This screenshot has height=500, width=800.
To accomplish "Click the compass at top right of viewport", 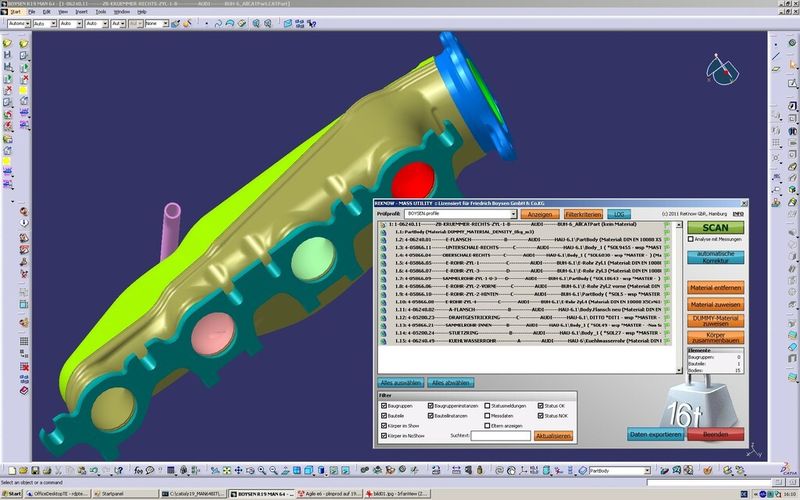I will (722, 70).
